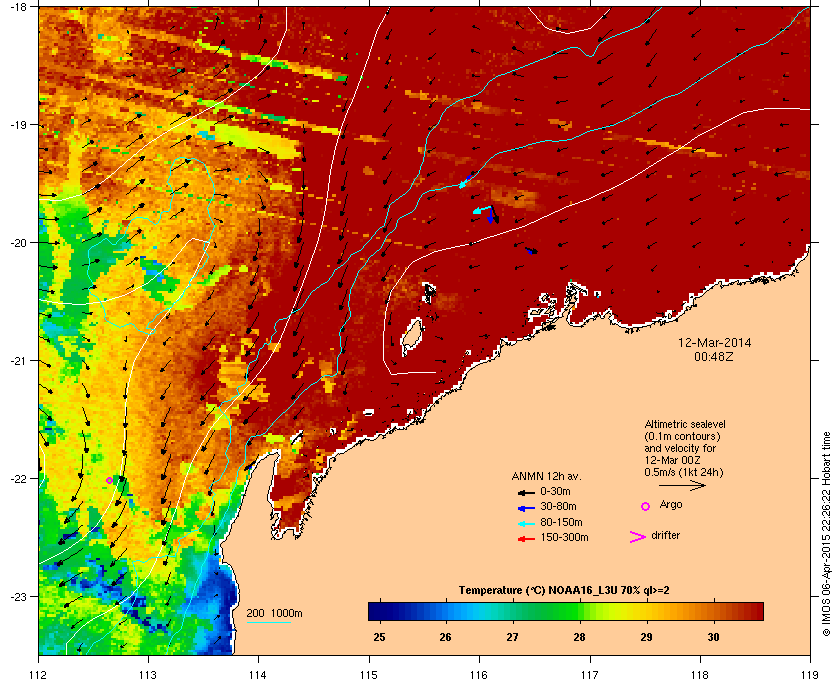Click the latitude axis label '-22'
This screenshot has height=680, width=840.
click(17, 478)
